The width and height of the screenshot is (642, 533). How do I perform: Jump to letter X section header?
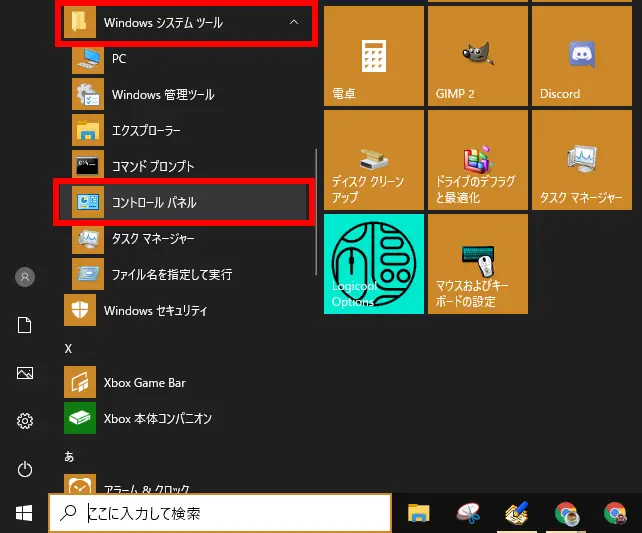tap(68, 349)
